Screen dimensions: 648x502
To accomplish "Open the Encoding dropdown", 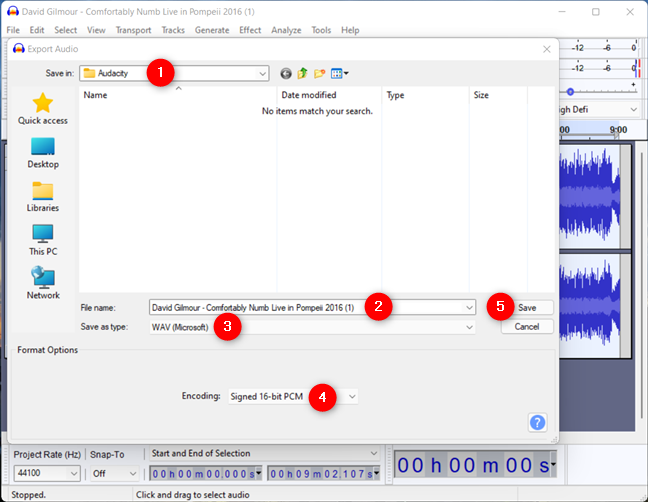I will coord(352,396).
